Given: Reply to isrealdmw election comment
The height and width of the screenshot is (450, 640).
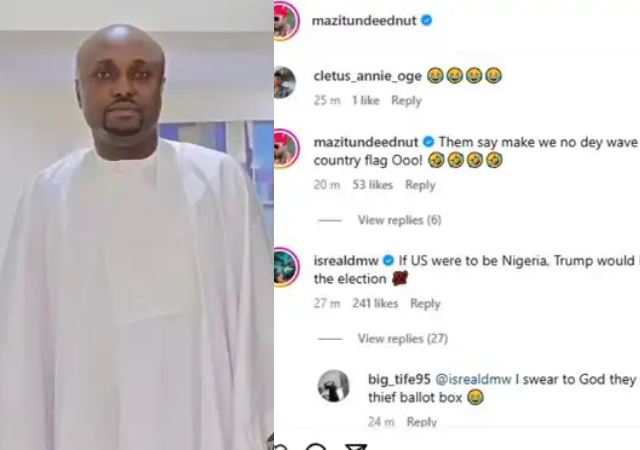Looking at the screenshot, I should [425, 303].
